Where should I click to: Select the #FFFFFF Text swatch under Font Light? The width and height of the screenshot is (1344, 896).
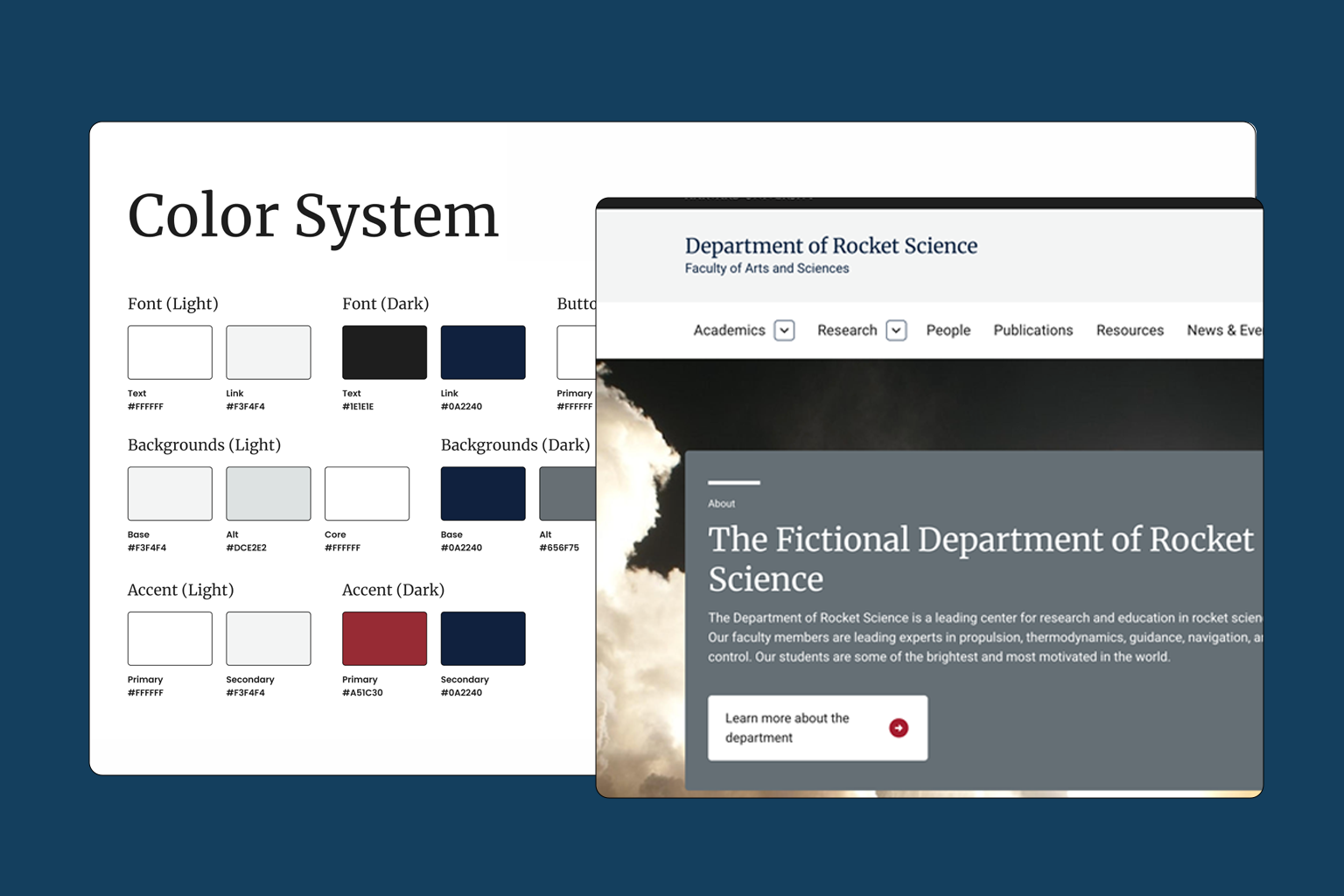(170, 352)
